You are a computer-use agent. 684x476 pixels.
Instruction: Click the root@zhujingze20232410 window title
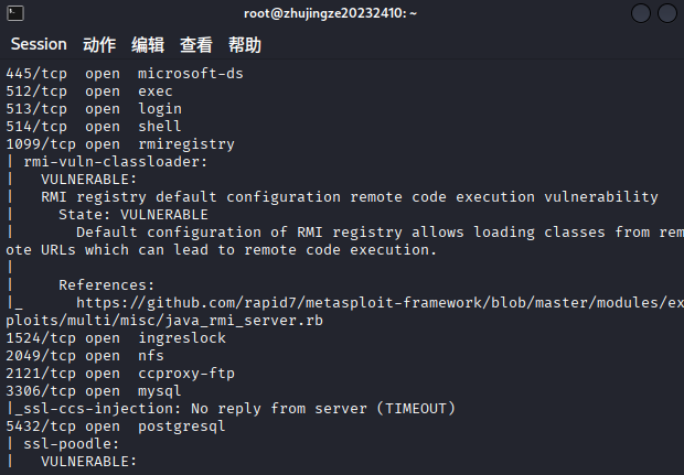(331, 13)
